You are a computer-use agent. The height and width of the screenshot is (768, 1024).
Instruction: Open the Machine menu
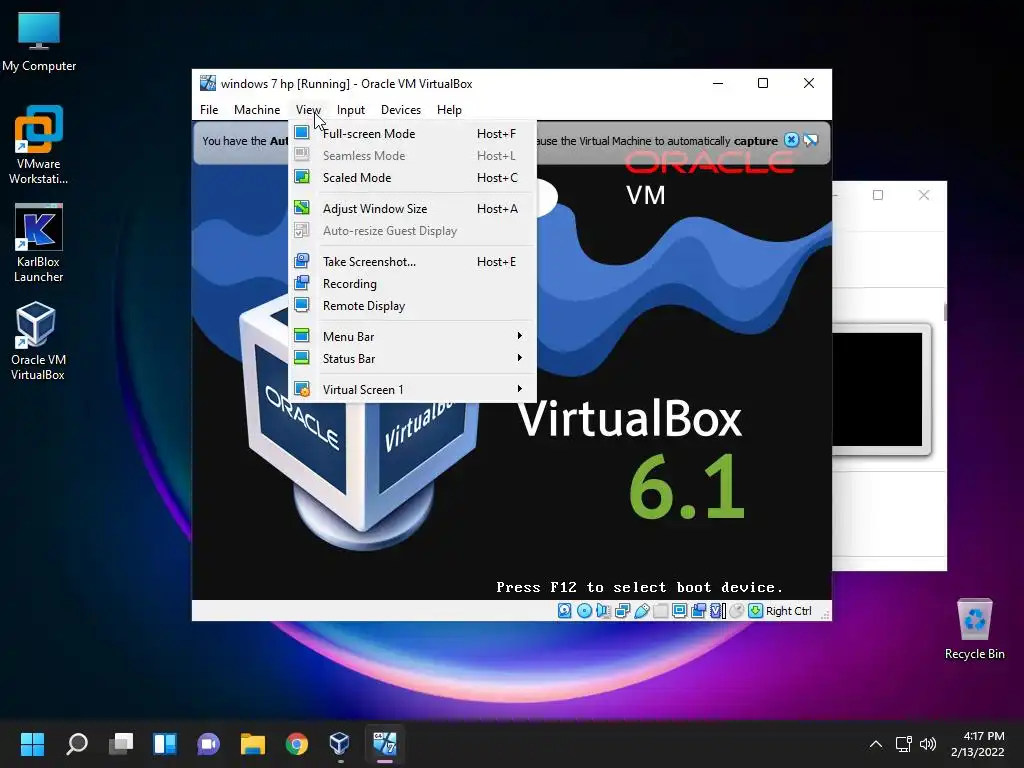[257, 110]
